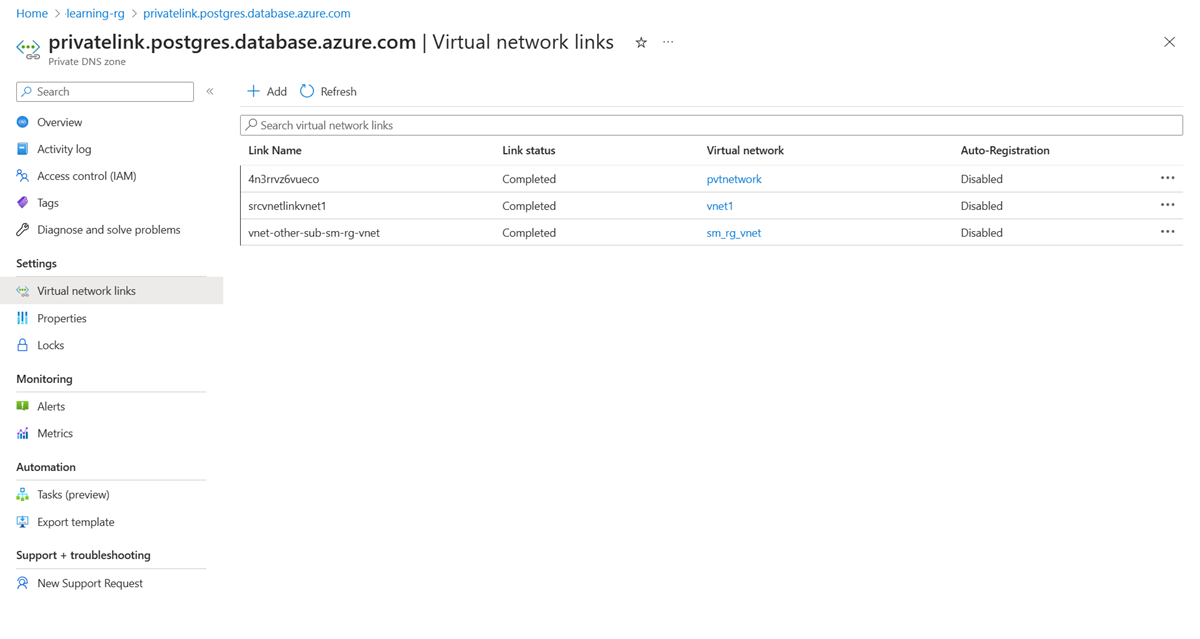Click the Private DNS zone resource icon
Viewport: 1200px width, 639px height.
pos(28,48)
